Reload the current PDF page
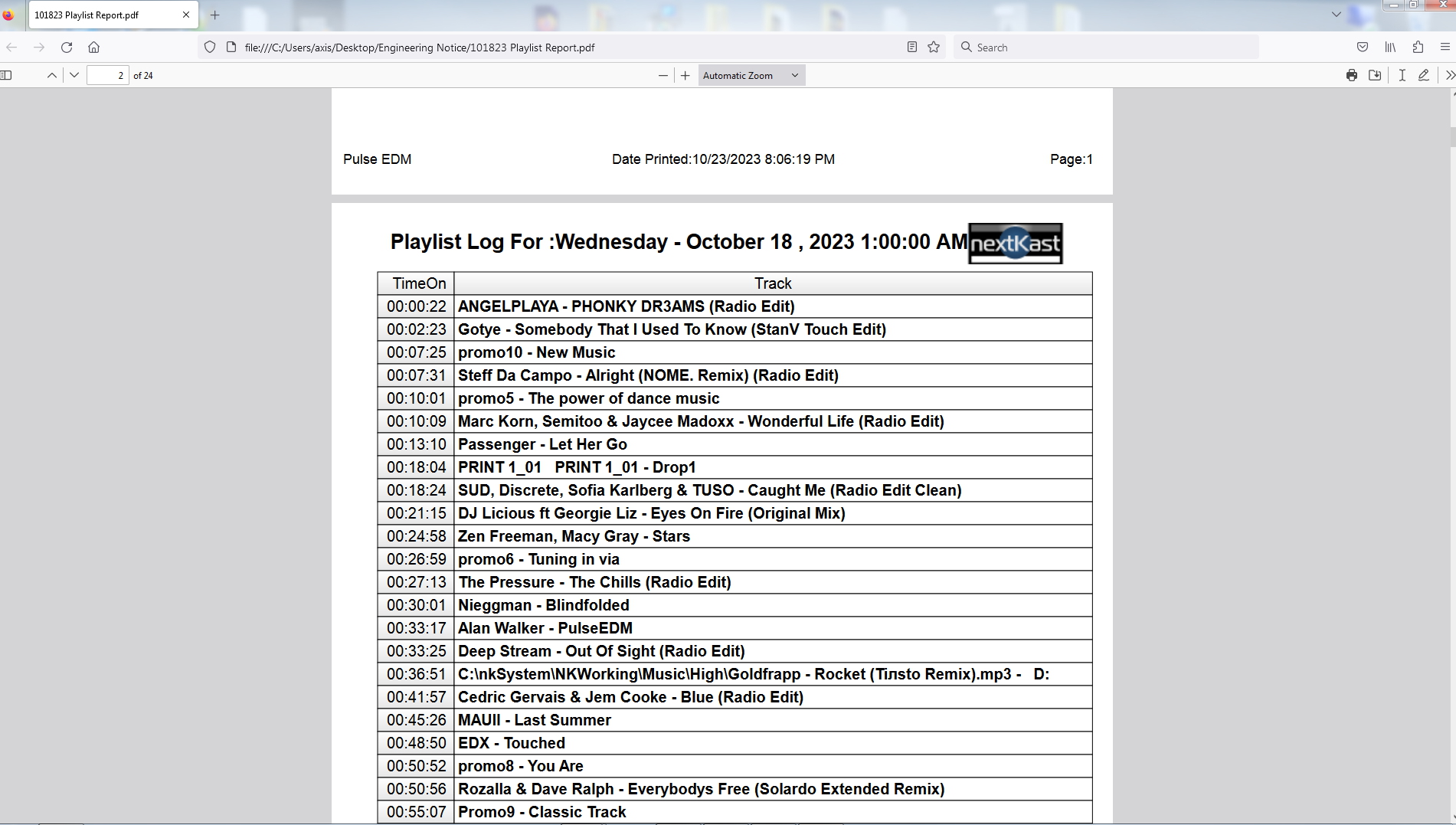 (x=67, y=47)
